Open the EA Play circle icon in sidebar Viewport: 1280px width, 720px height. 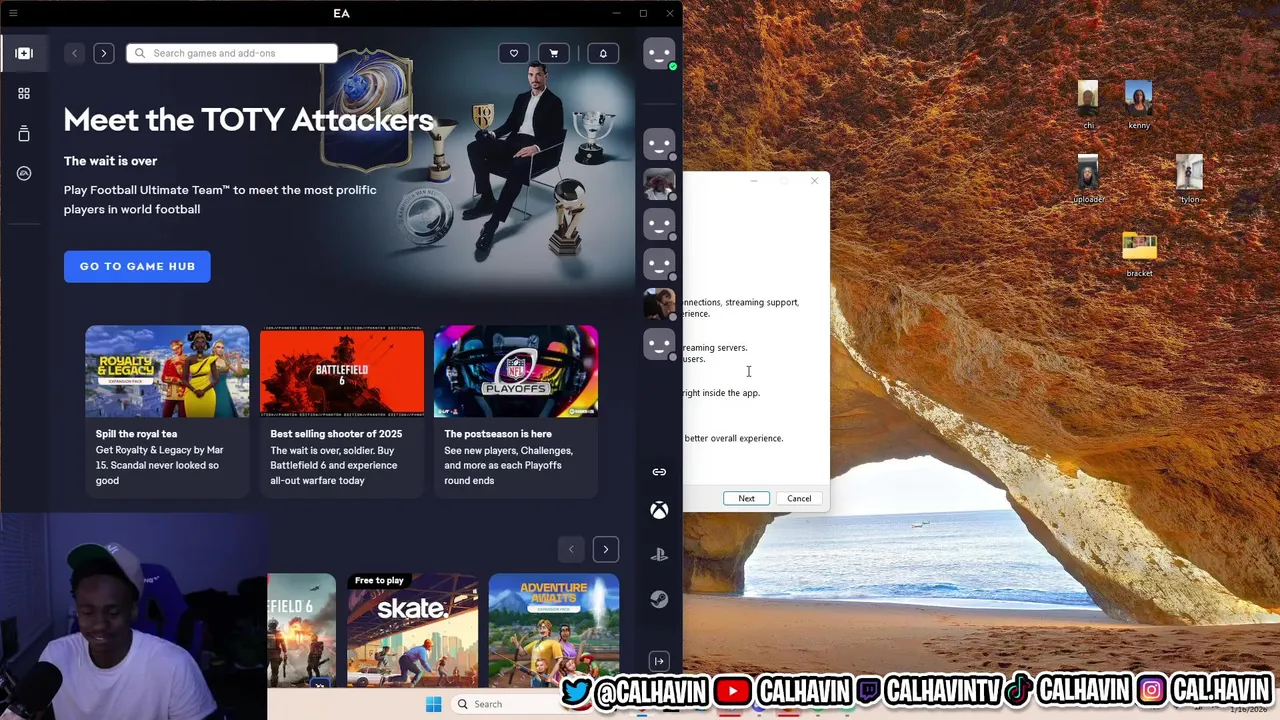24,173
